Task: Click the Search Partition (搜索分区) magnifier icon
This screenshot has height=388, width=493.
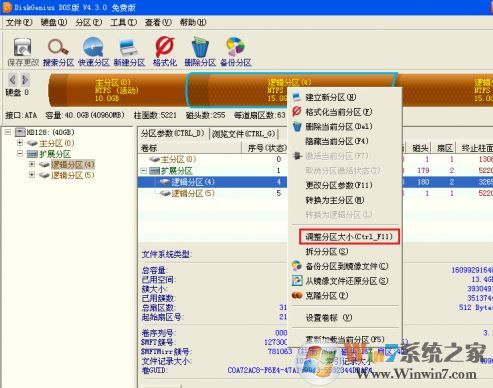Action: (58, 47)
